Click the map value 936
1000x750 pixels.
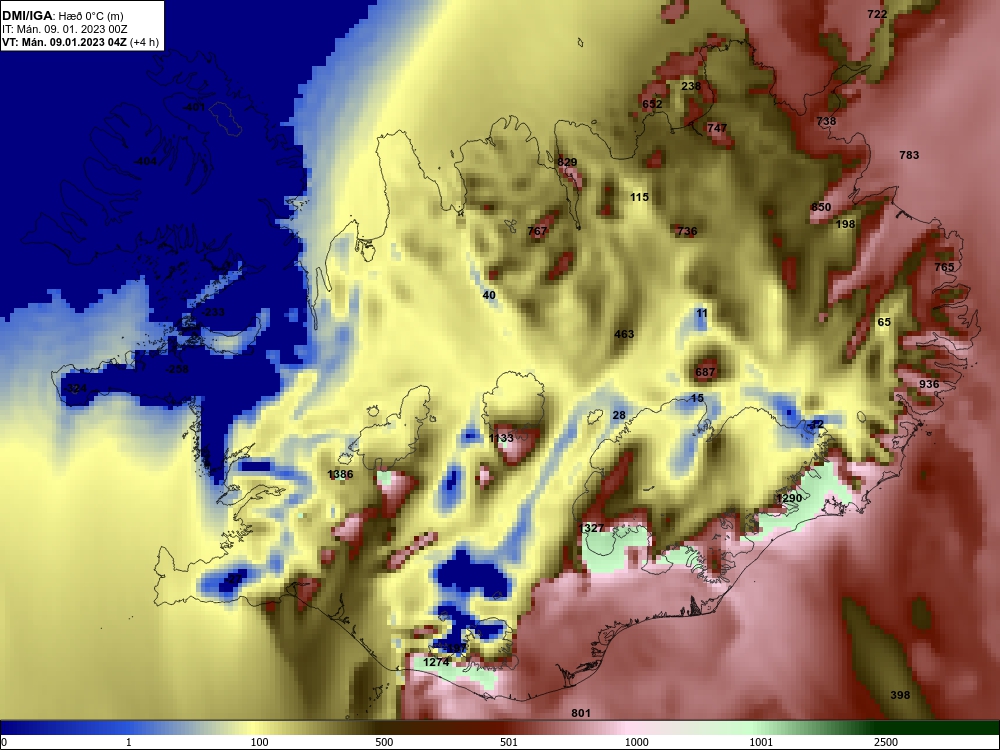(929, 384)
